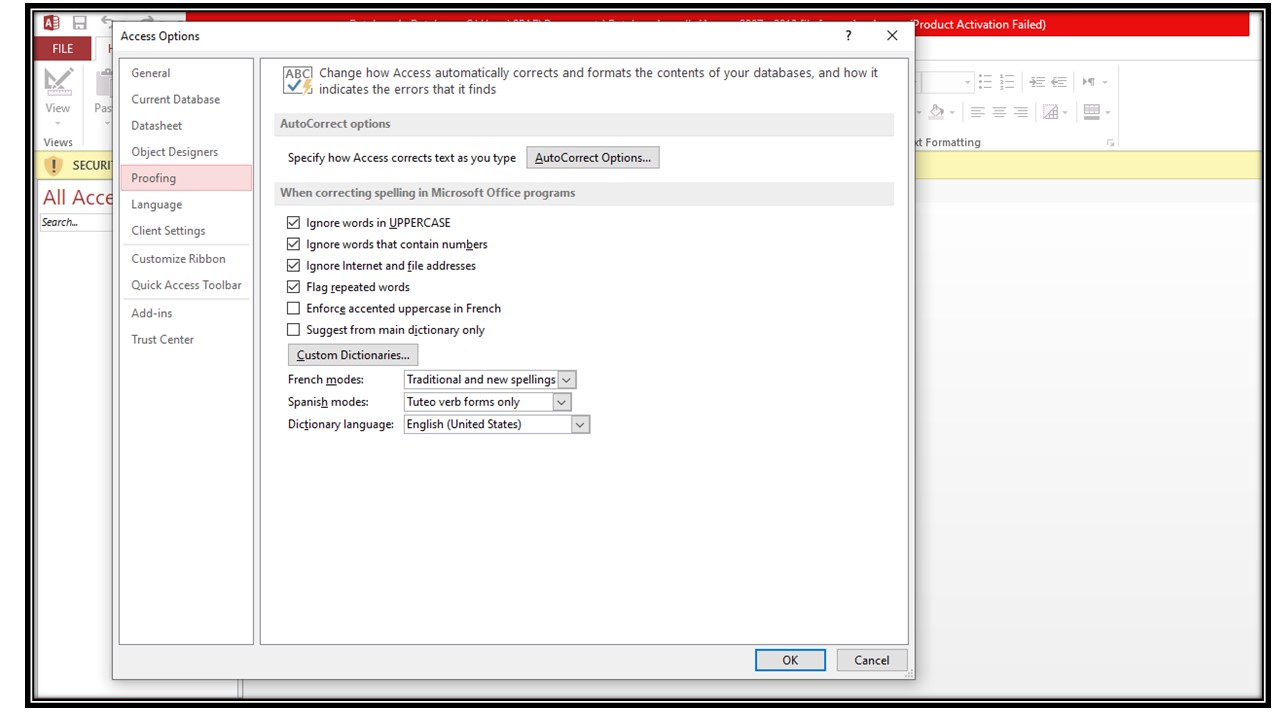Image resolution: width=1280 pixels, height=720 pixels.
Task: Click the navigation pane Search box
Action: (x=76, y=222)
